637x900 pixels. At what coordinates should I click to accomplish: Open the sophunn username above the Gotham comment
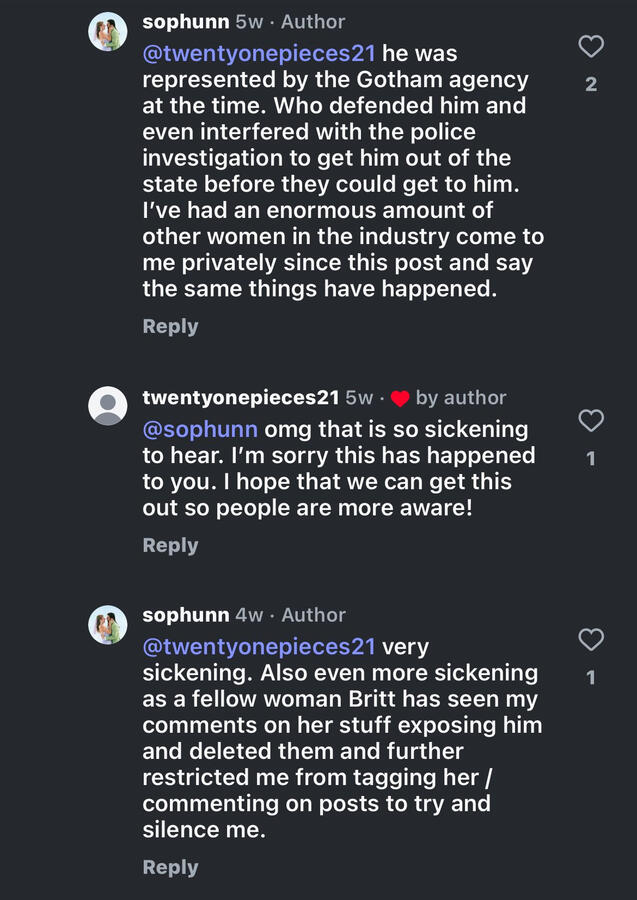tap(185, 21)
